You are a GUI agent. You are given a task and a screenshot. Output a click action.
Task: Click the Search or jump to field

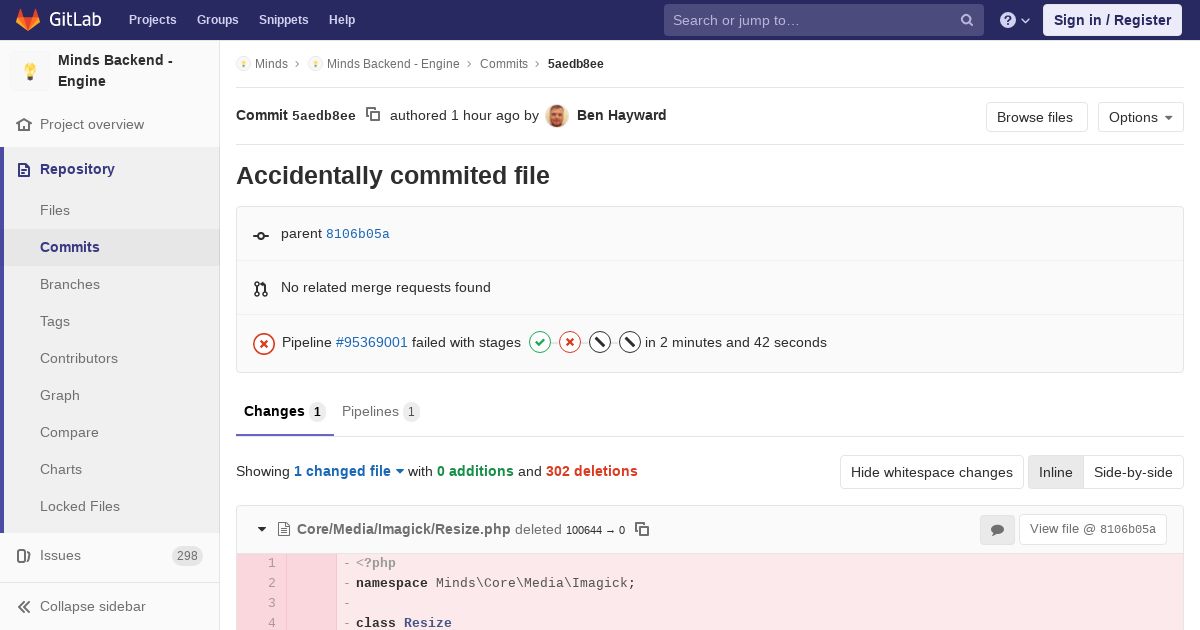pos(824,20)
